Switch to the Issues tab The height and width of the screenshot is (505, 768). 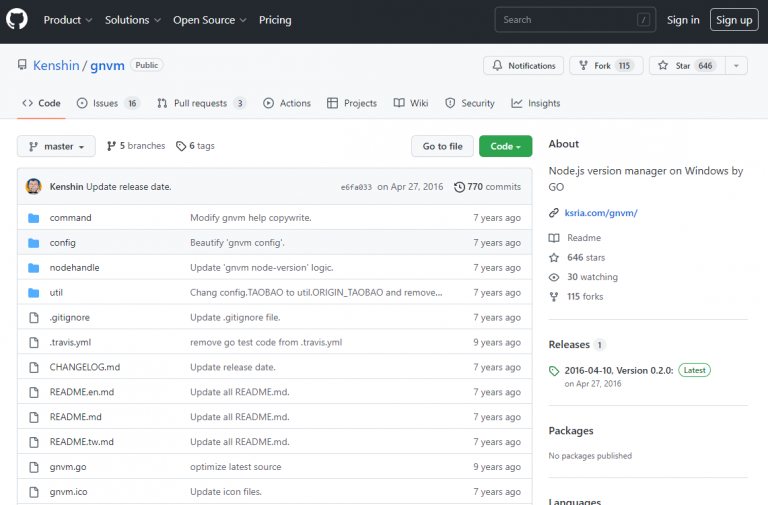pos(106,103)
